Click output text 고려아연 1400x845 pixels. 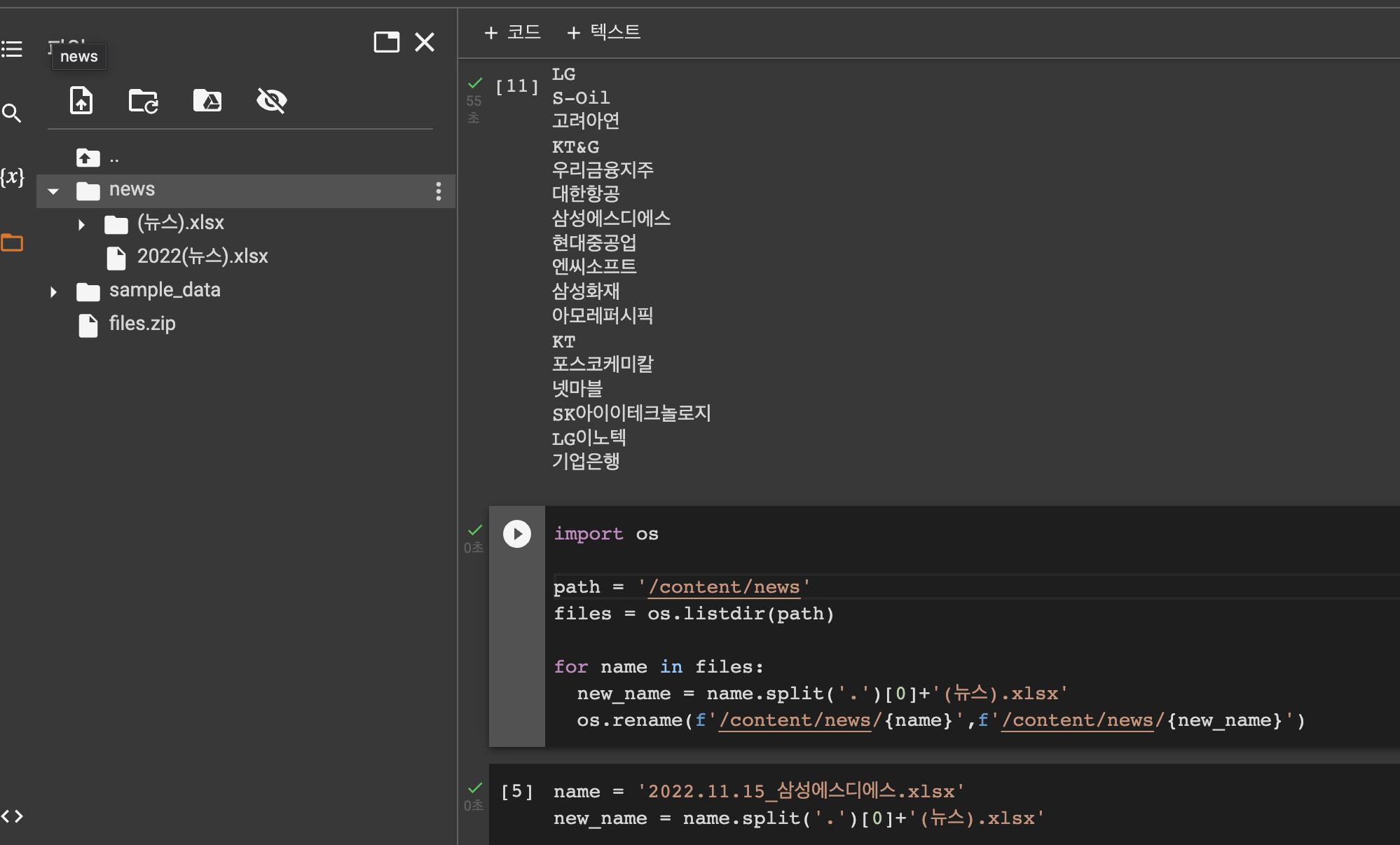(586, 121)
